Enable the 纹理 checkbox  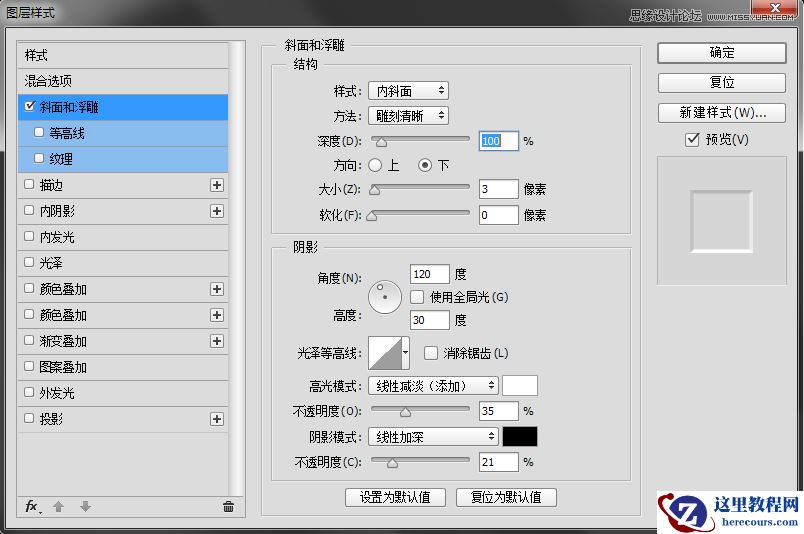click(x=39, y=158)
